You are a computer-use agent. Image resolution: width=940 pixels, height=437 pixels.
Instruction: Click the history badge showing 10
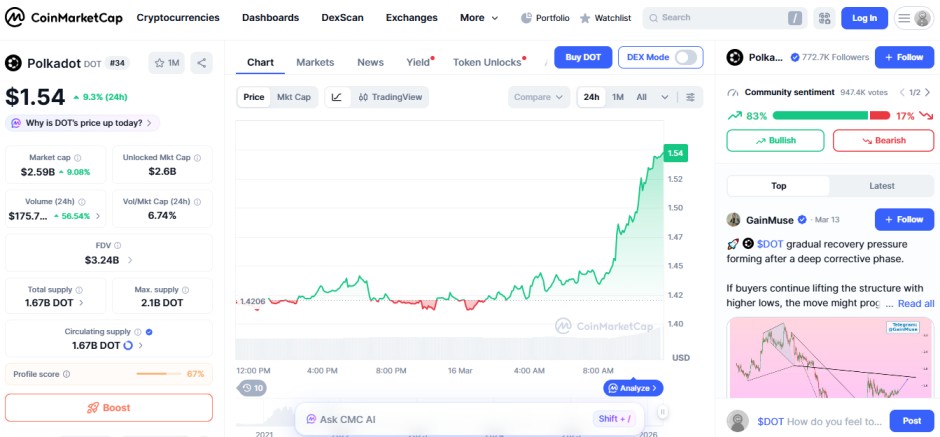pos(252,388)
